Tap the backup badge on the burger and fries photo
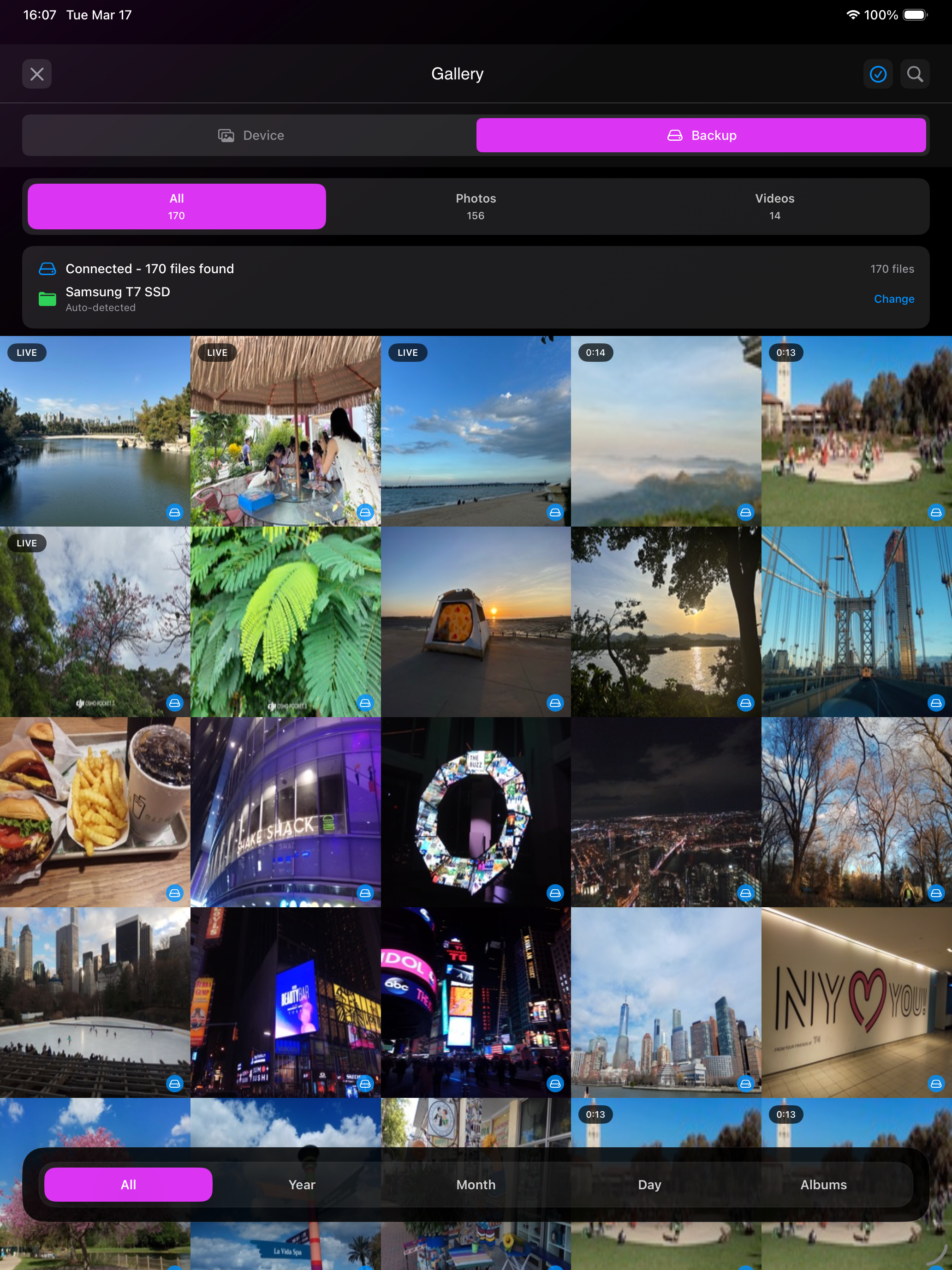 (x=174, y=893)
